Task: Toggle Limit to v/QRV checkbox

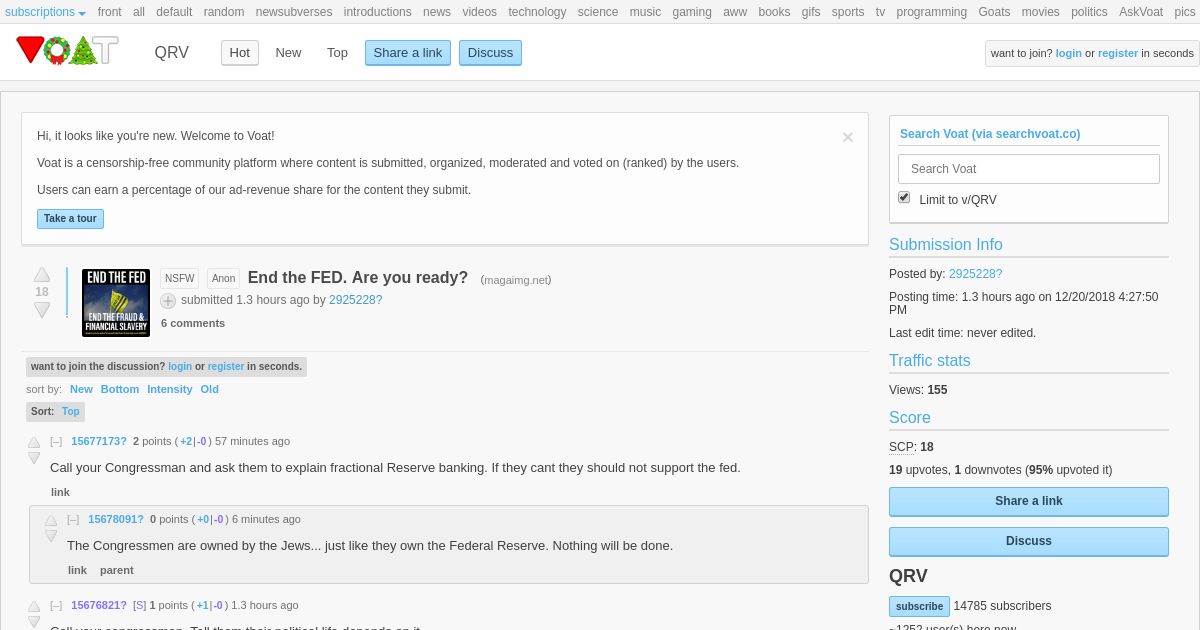Action: (904, 197)
